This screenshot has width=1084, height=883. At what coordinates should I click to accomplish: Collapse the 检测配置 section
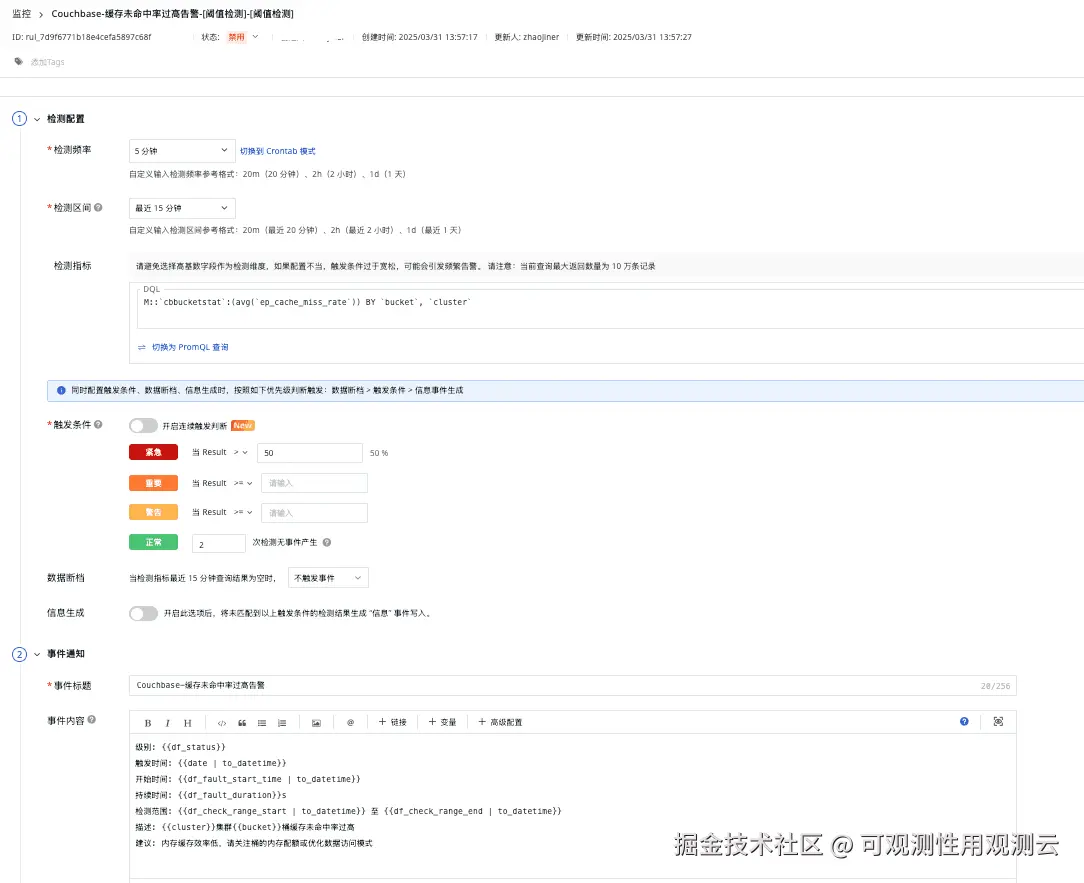pos(37,119)
